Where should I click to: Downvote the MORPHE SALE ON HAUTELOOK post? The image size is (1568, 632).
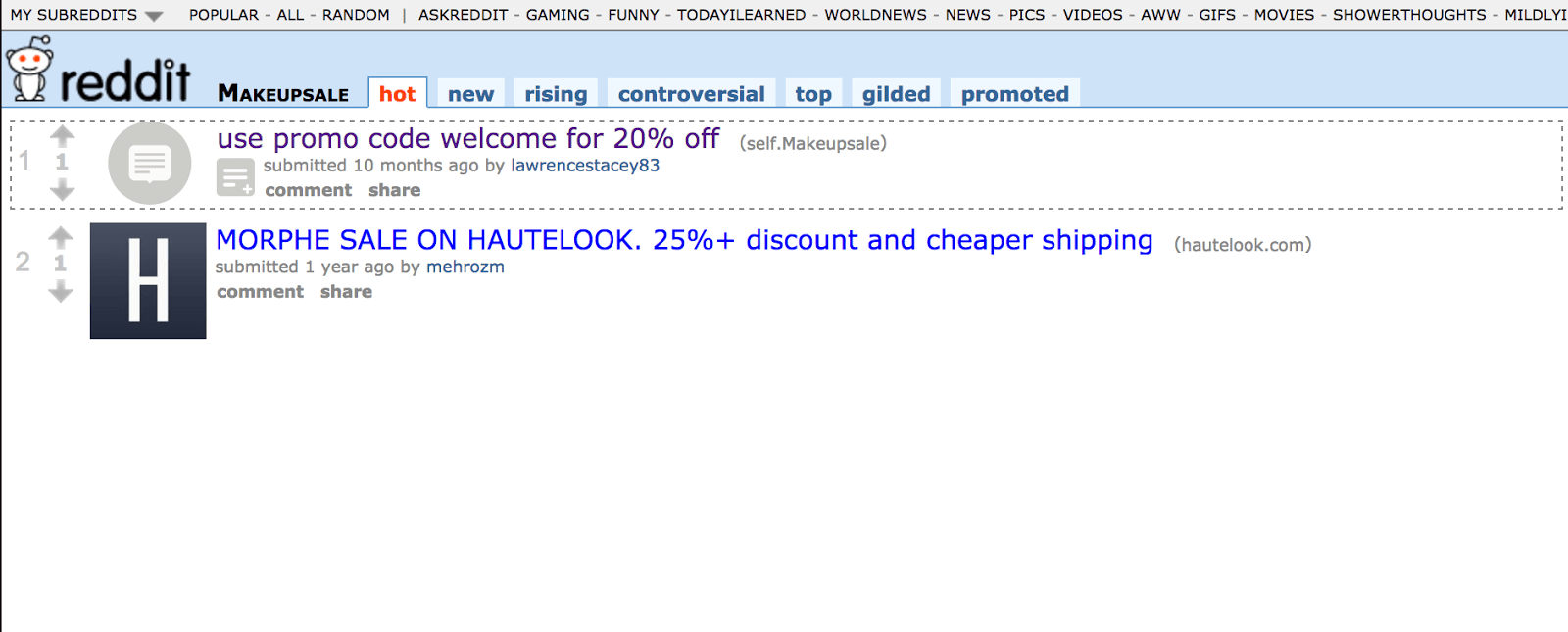pyautogui.click(x=61, y=291)
